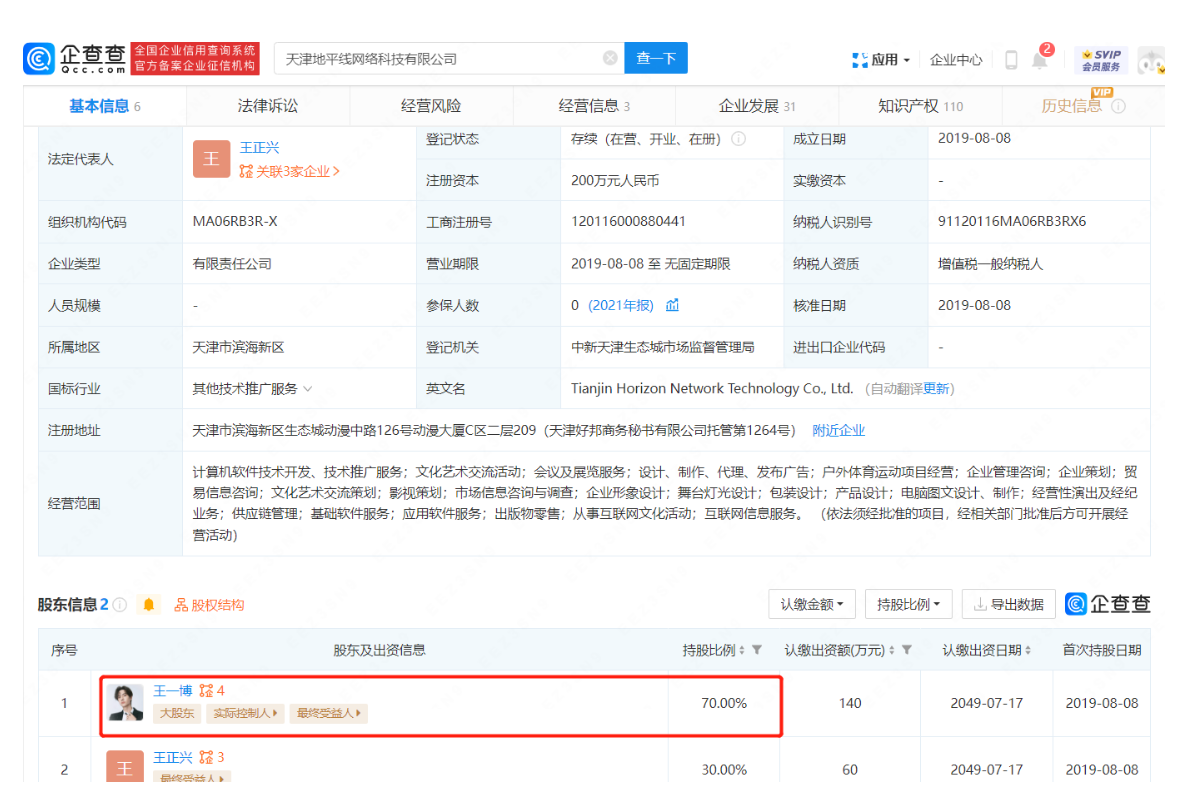Screen dimensions: 1177x810
Task: Open the mobile phone app icon
Action: pyautogui.click(x=1011, y=60)
